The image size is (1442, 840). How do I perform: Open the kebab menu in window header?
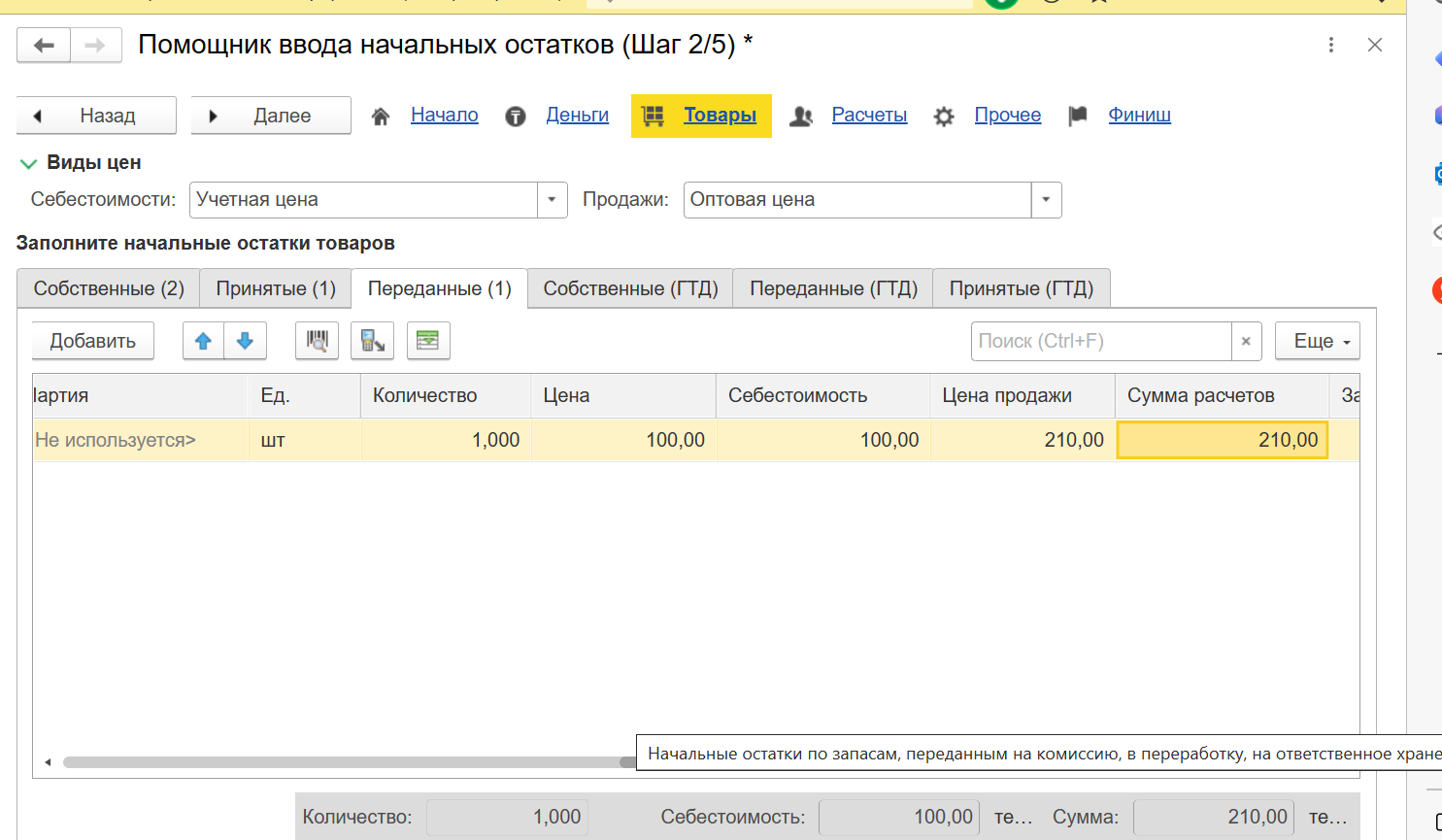pyautogui.click(x=1330, y=45)
